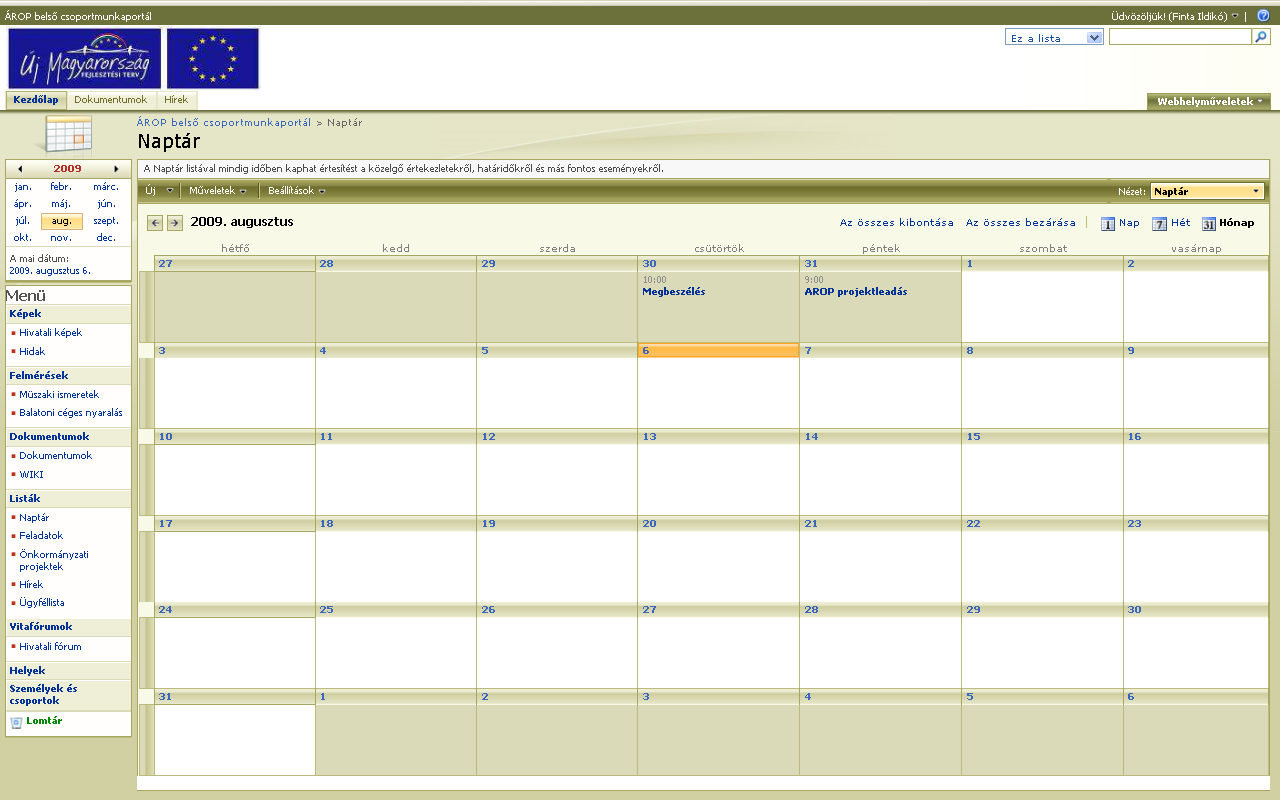Click the calendar list icon beside Naptár title

(x=69, y=134)
